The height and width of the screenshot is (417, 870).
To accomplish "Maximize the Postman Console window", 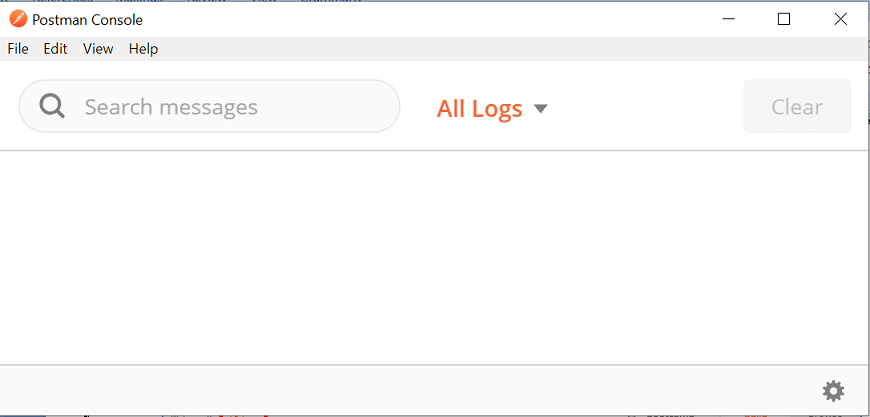I will click(784, 19).
